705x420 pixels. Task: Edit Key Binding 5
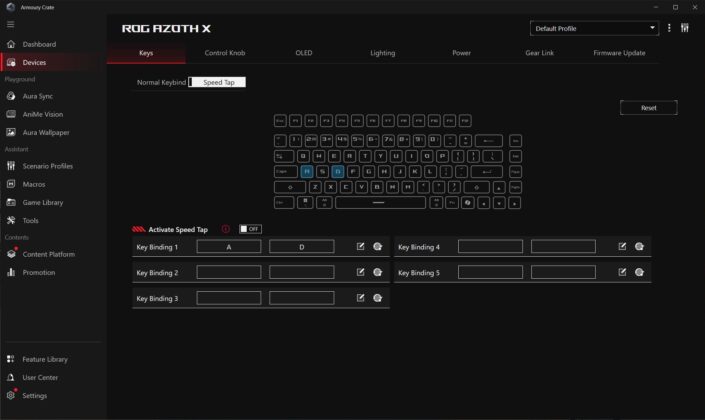click(622, 272)
